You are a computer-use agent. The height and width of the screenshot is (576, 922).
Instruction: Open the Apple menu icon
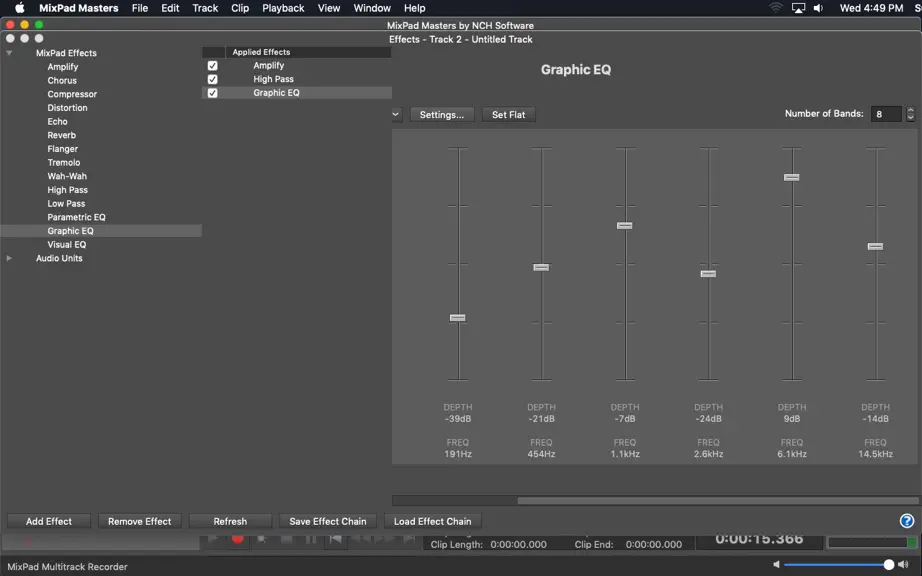click(19, 8)
